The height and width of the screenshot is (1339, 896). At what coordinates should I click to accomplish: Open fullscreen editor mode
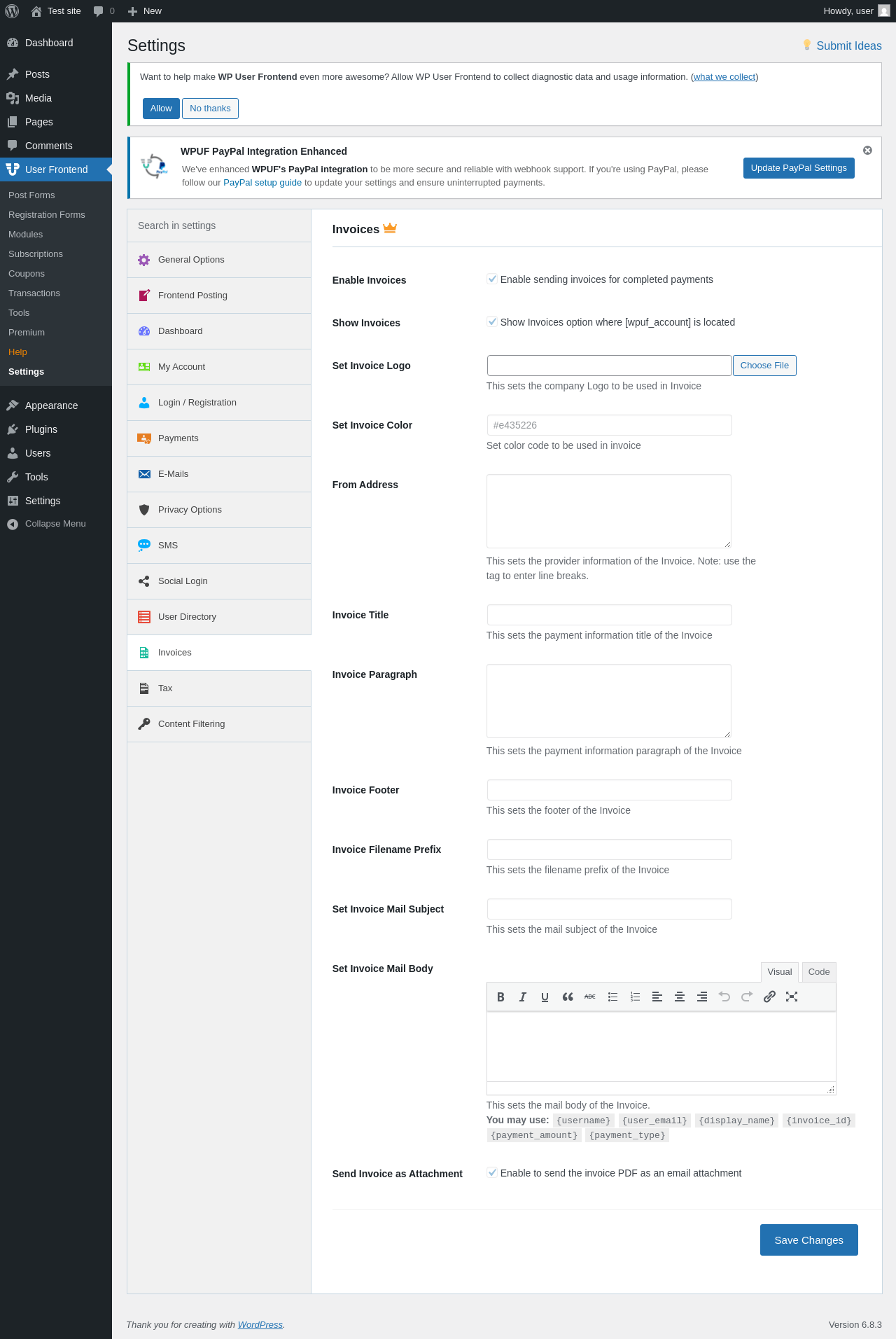click(x=792, y=997)
